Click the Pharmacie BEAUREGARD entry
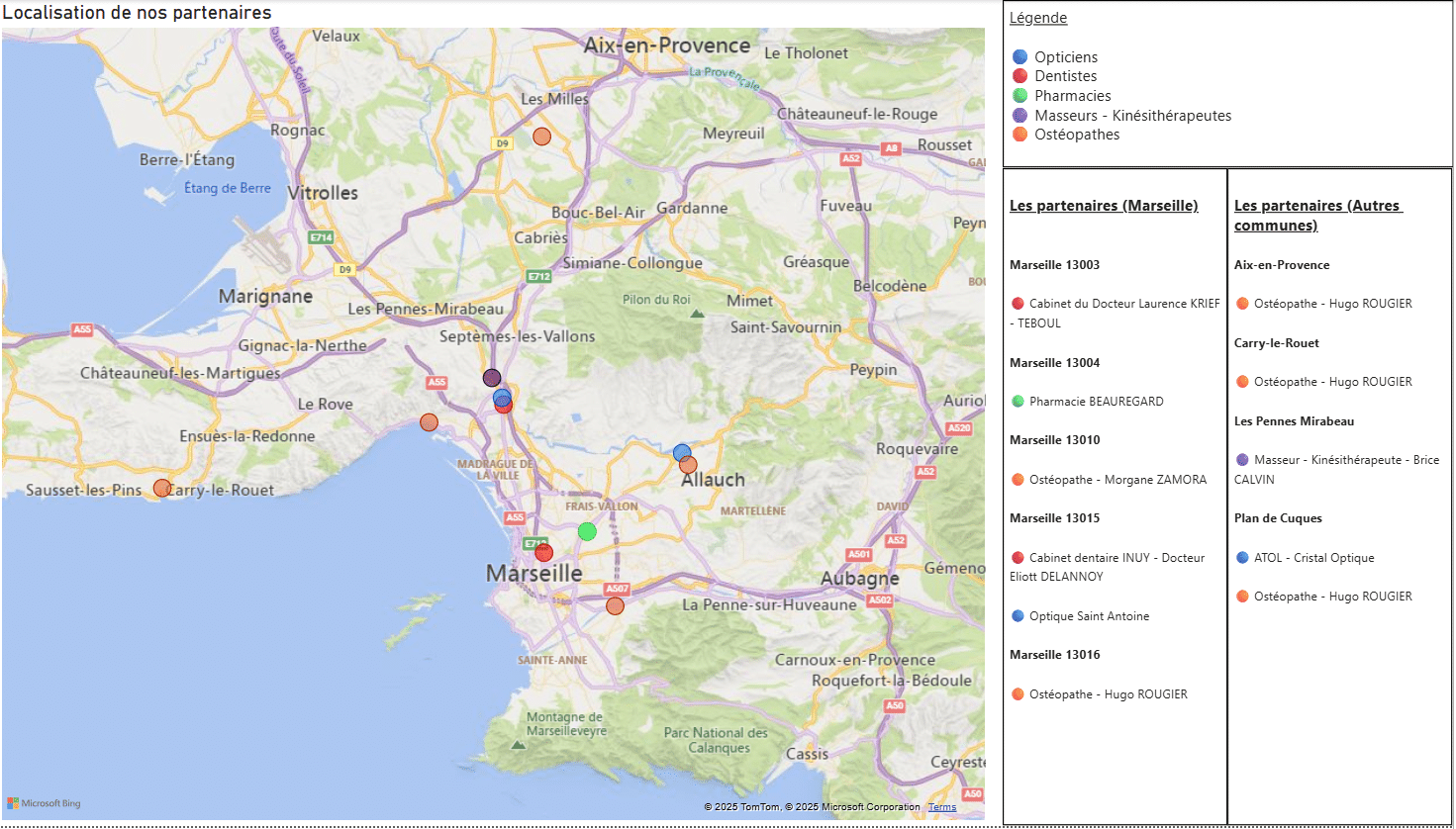This screenshot has height=829, width=1456. pos(1096,402)
